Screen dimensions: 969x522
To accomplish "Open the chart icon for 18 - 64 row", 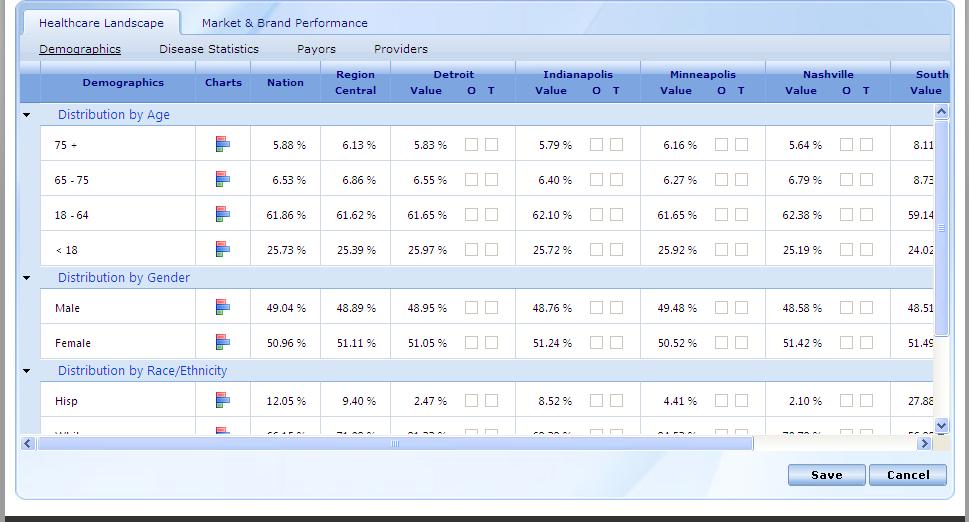I will pyautogui.click(x=223, y=215).
